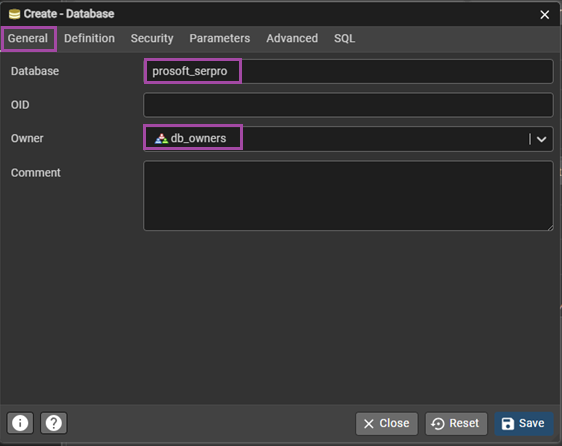Image resolution: width=562 pixels, height=446 pixels.
Task: Click inside the Comment text area
Action: (x=348, y=195)
